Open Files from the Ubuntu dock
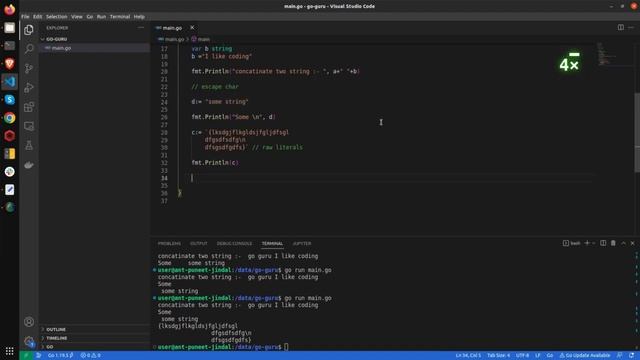The height and width of the screenshot is (360, 640). (x=9, y=28)
